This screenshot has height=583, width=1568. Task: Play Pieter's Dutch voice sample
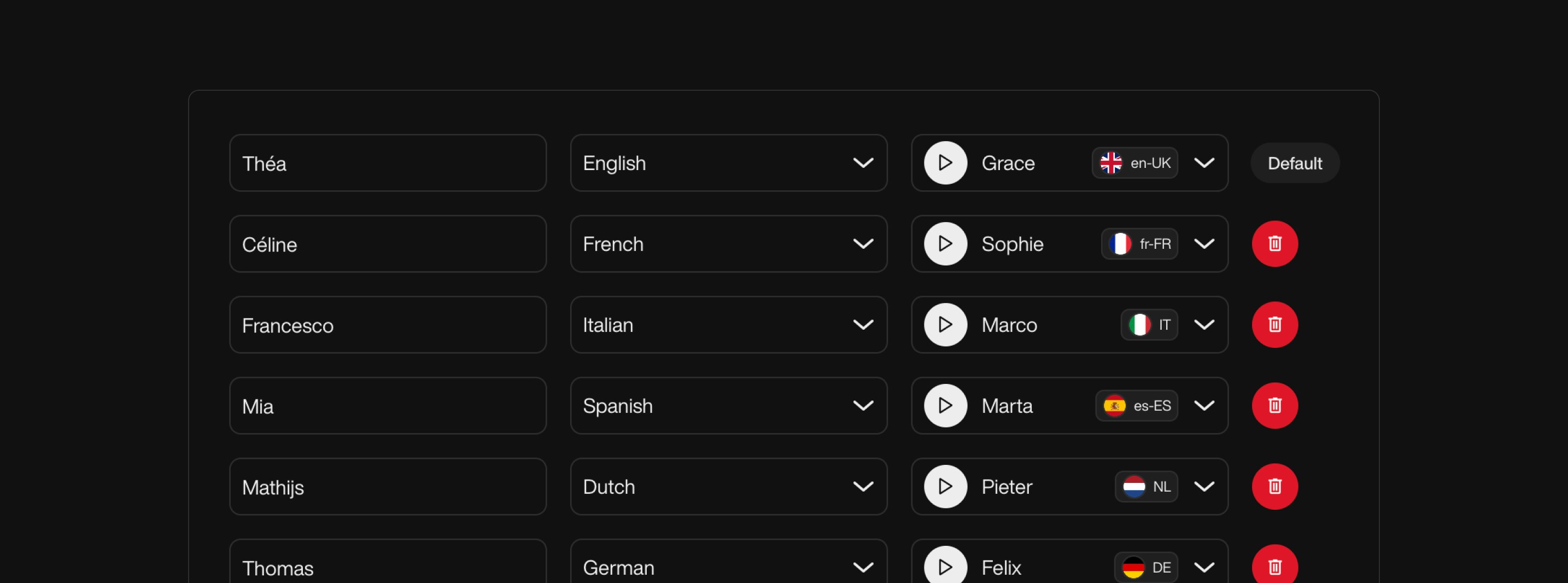[945, 487]
